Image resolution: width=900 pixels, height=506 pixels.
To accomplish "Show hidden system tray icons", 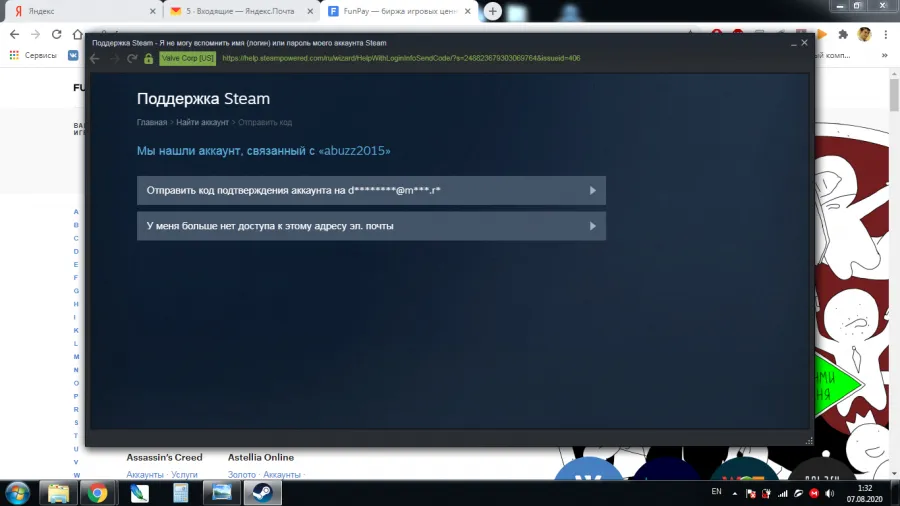I will 735,493.
